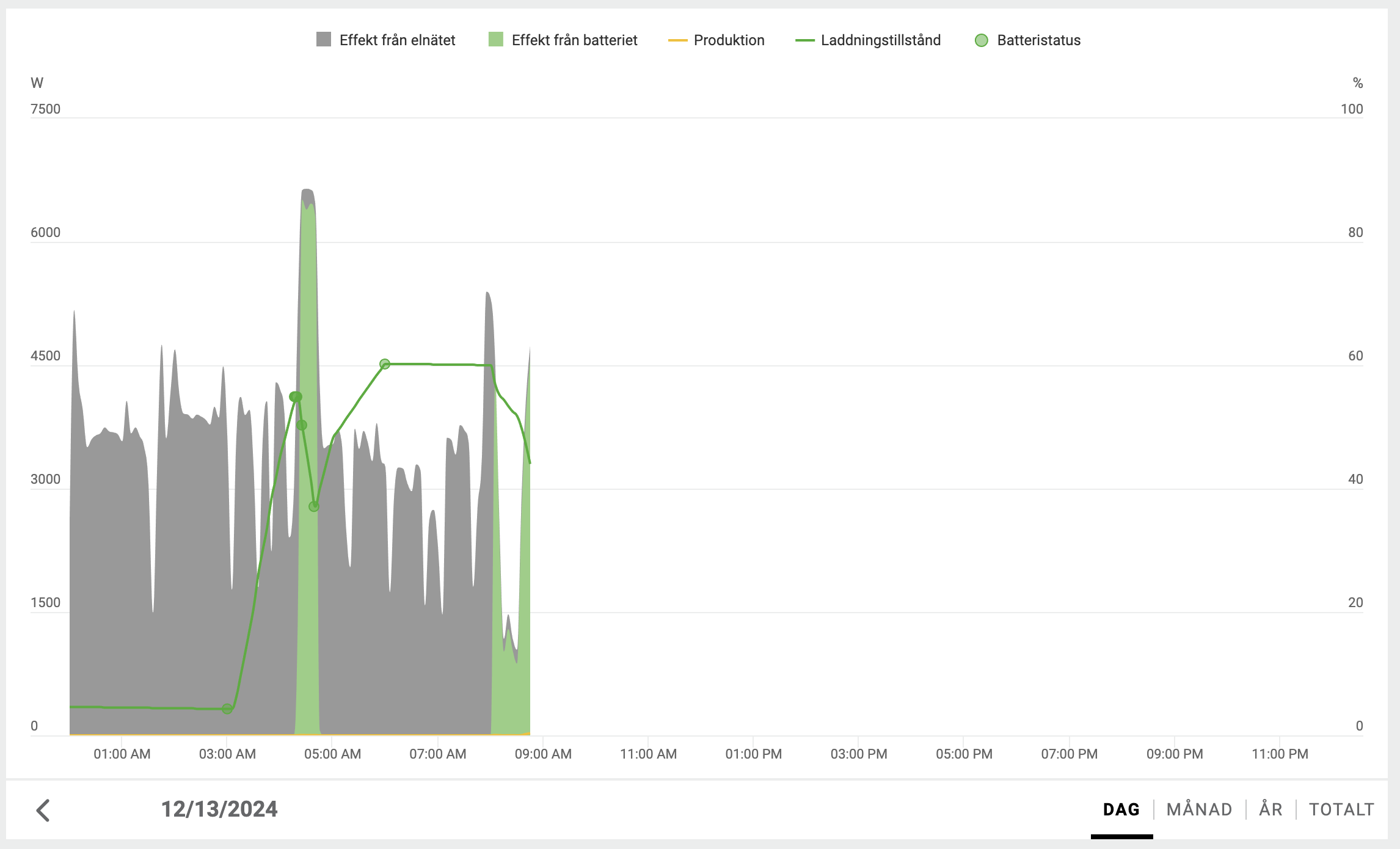Open the TOTALT view tab
This screenshot has height=849, width=1400.
point(1341,809)
